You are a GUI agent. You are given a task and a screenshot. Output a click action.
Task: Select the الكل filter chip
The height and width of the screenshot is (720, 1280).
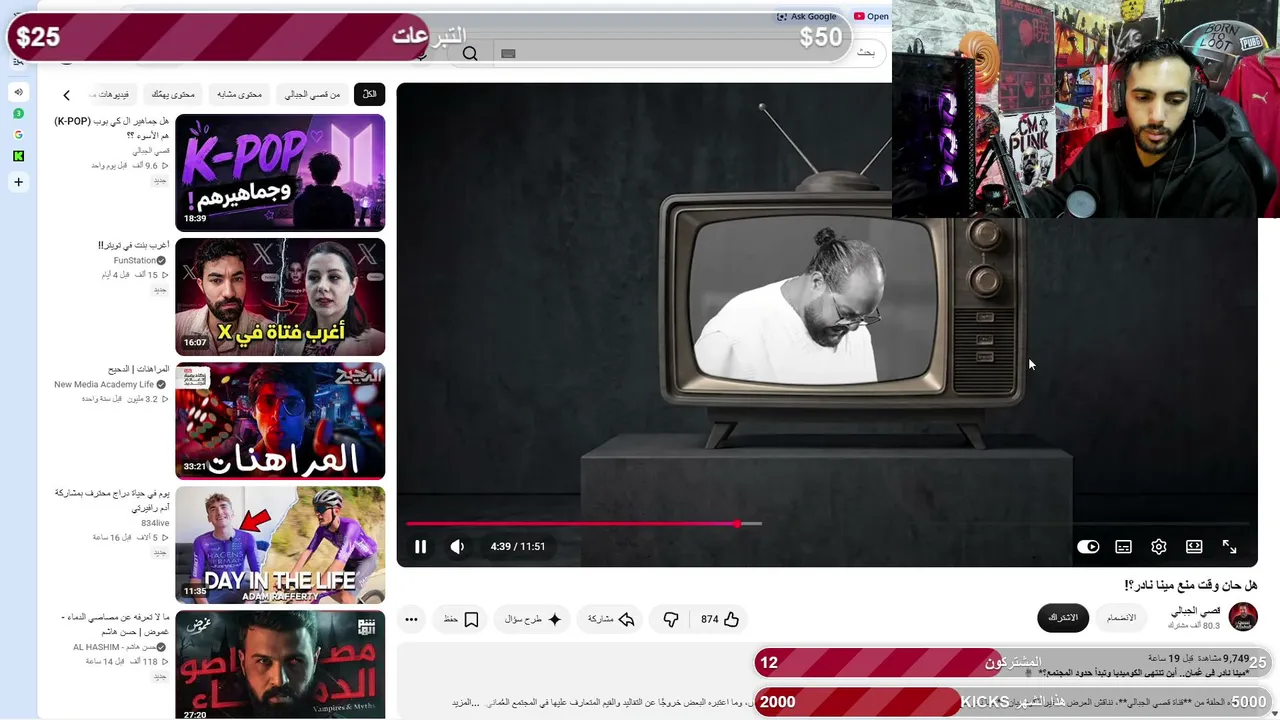(x=370, y=94)
